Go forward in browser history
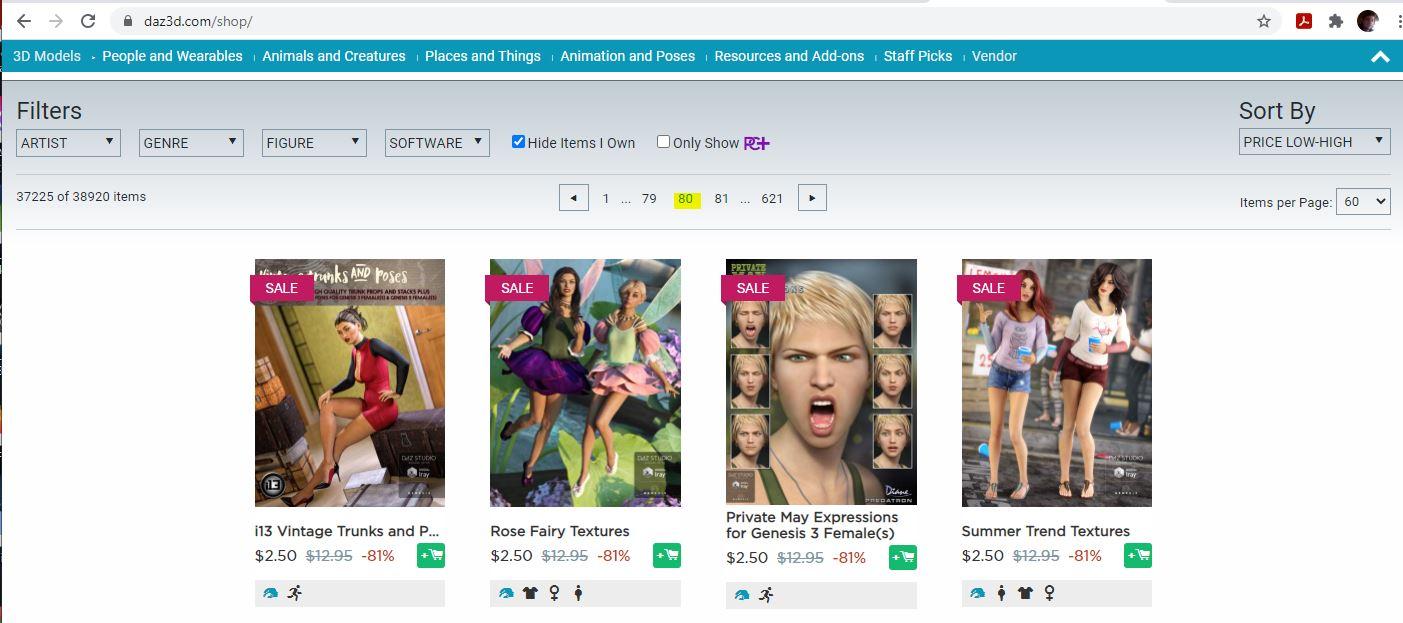Image resolution: width=1403 pixels, height=623 pixels. coord(56,21)
